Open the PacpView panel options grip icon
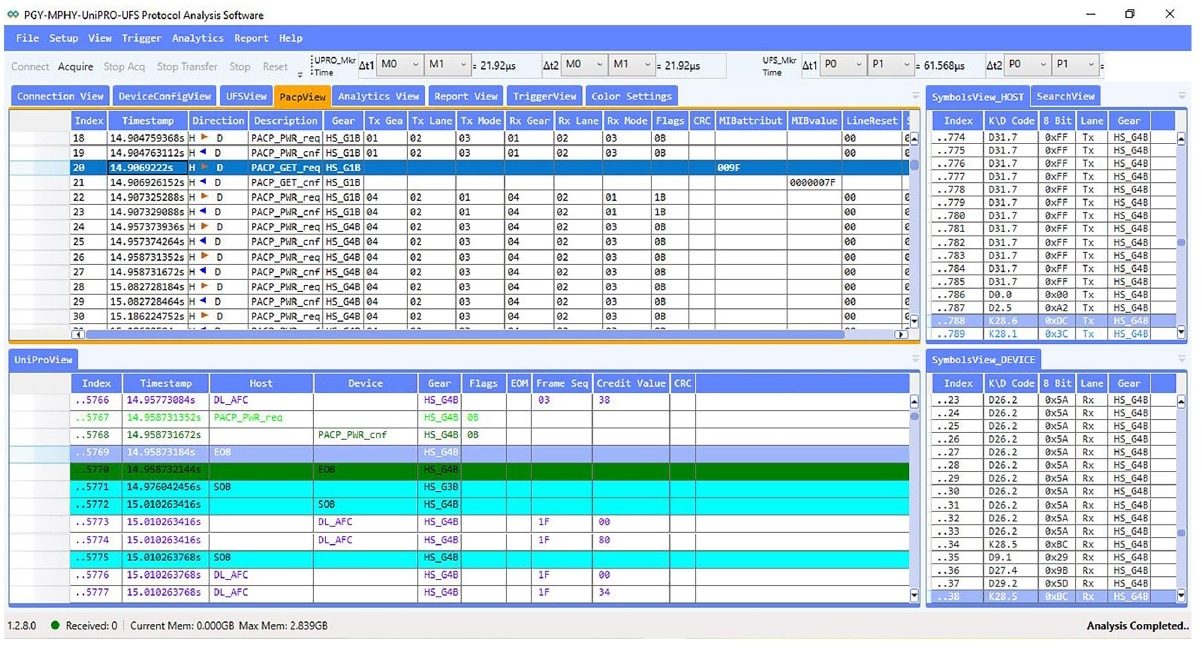This screenshot has width=1202, height=648. click(915, 96)
